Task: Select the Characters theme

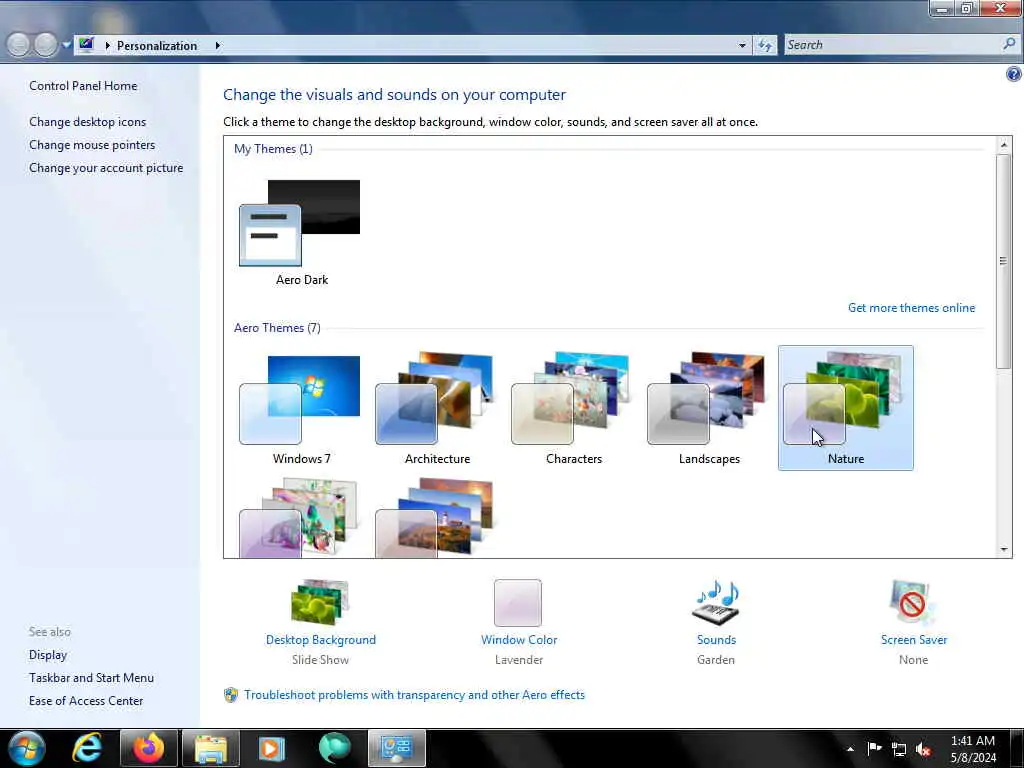Action: [573, 409]
